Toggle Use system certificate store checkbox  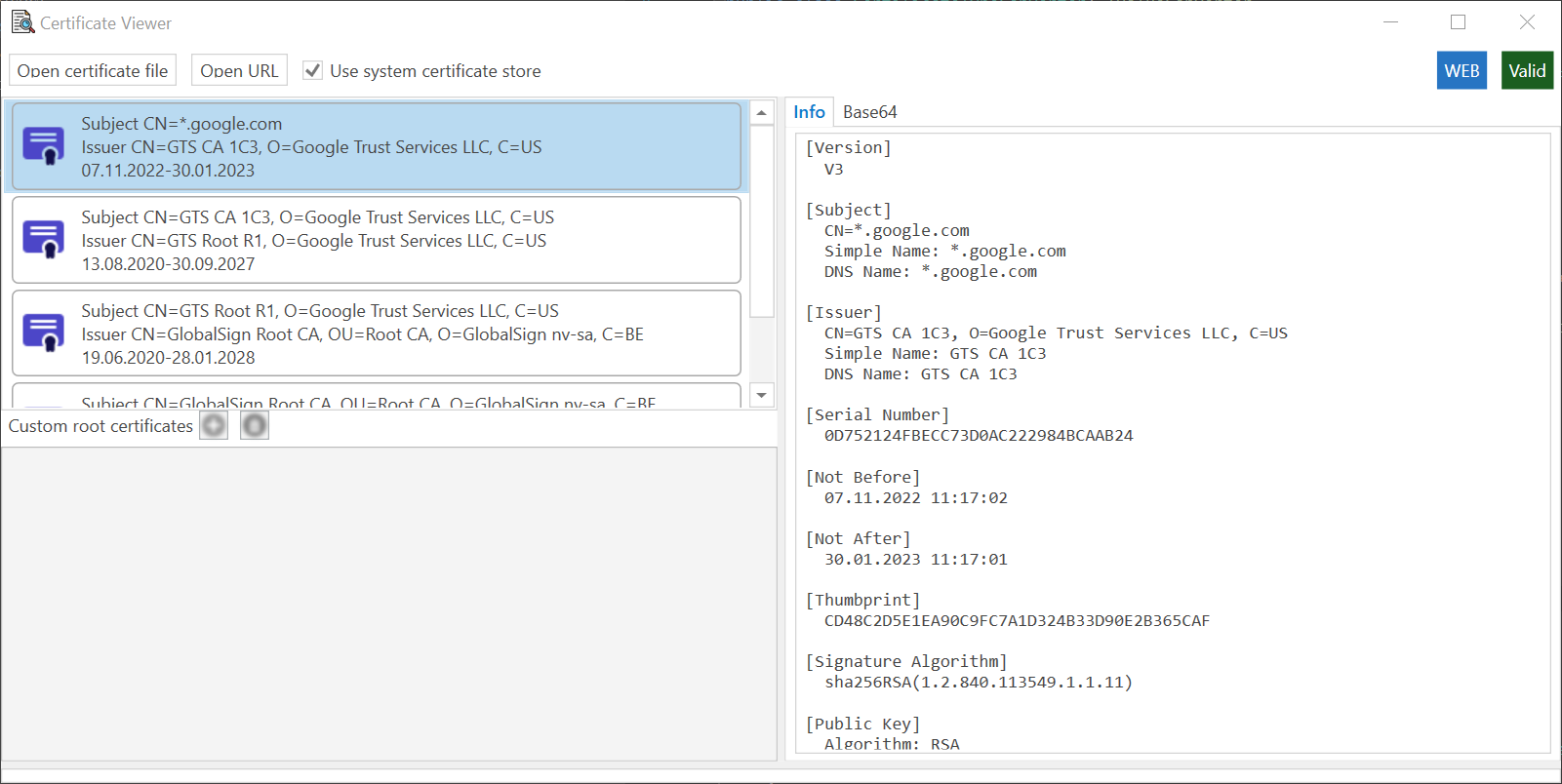[x=312, y=70]
